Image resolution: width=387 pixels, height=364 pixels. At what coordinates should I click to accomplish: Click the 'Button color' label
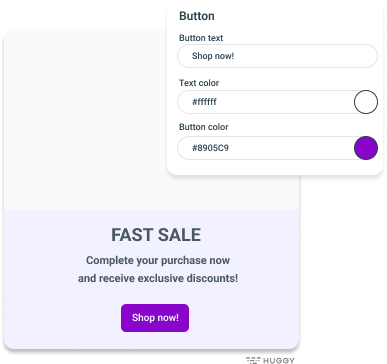[204, 127]
